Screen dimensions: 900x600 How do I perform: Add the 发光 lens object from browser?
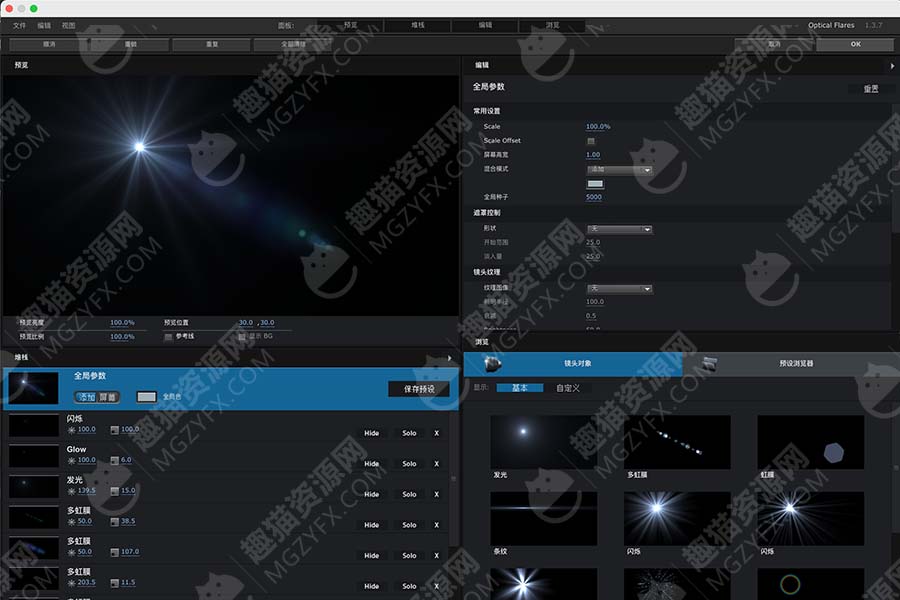(x=544, y=442)
